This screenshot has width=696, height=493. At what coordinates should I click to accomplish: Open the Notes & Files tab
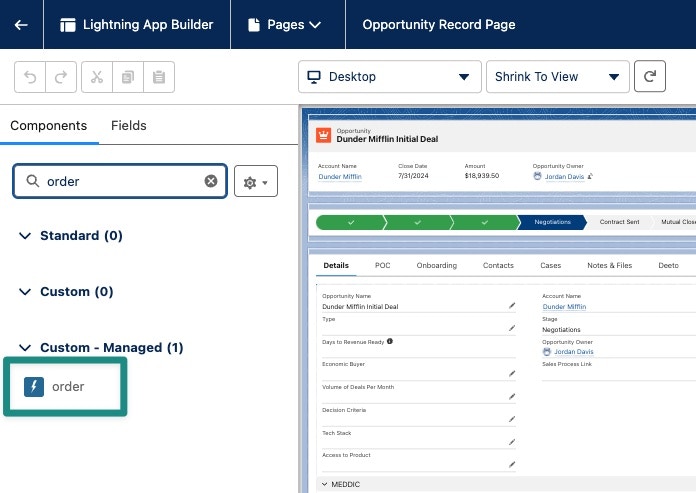[x=609, y=265]
